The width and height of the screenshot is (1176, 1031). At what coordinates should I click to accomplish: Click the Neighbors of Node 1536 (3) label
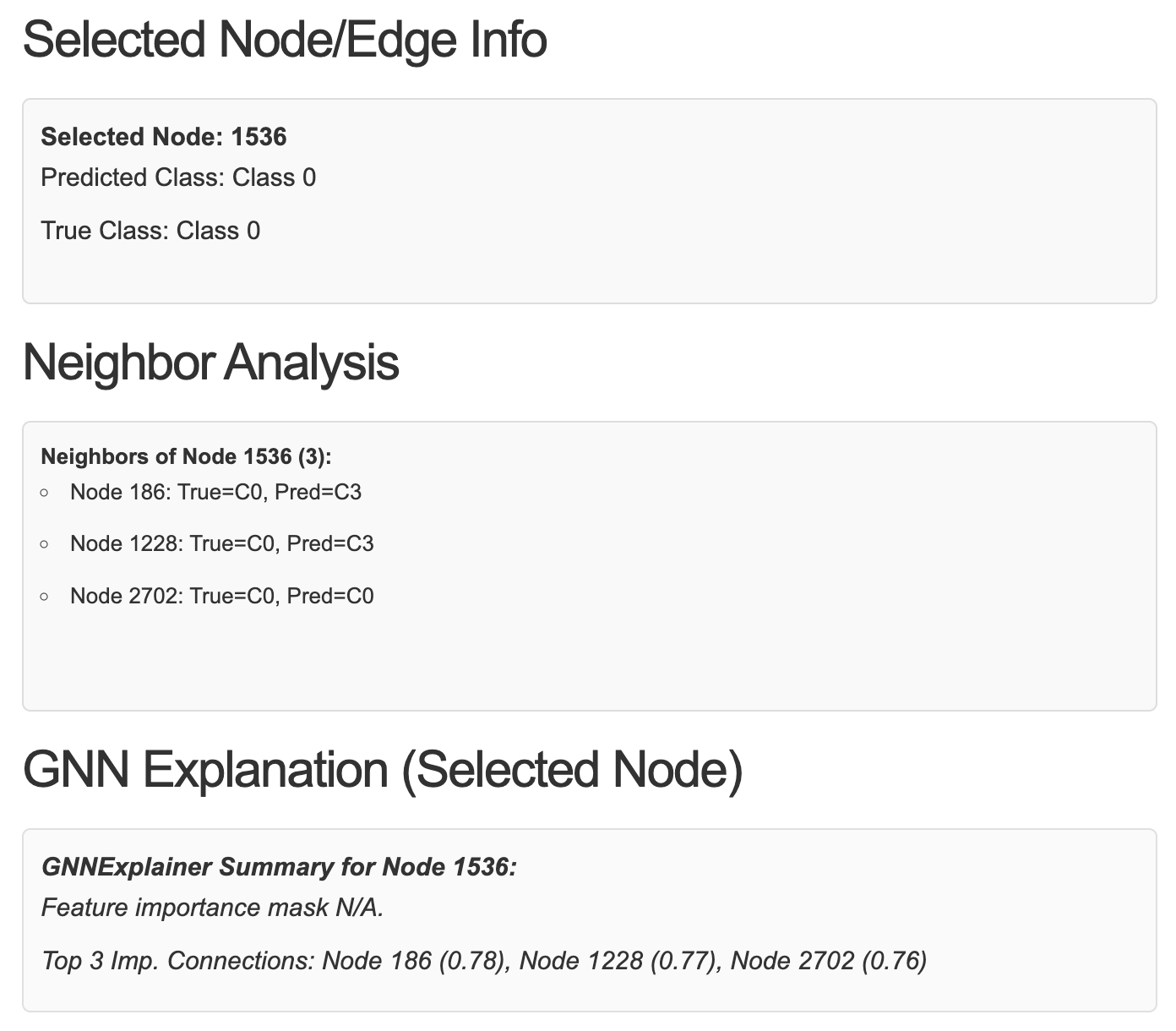[186, 456]
